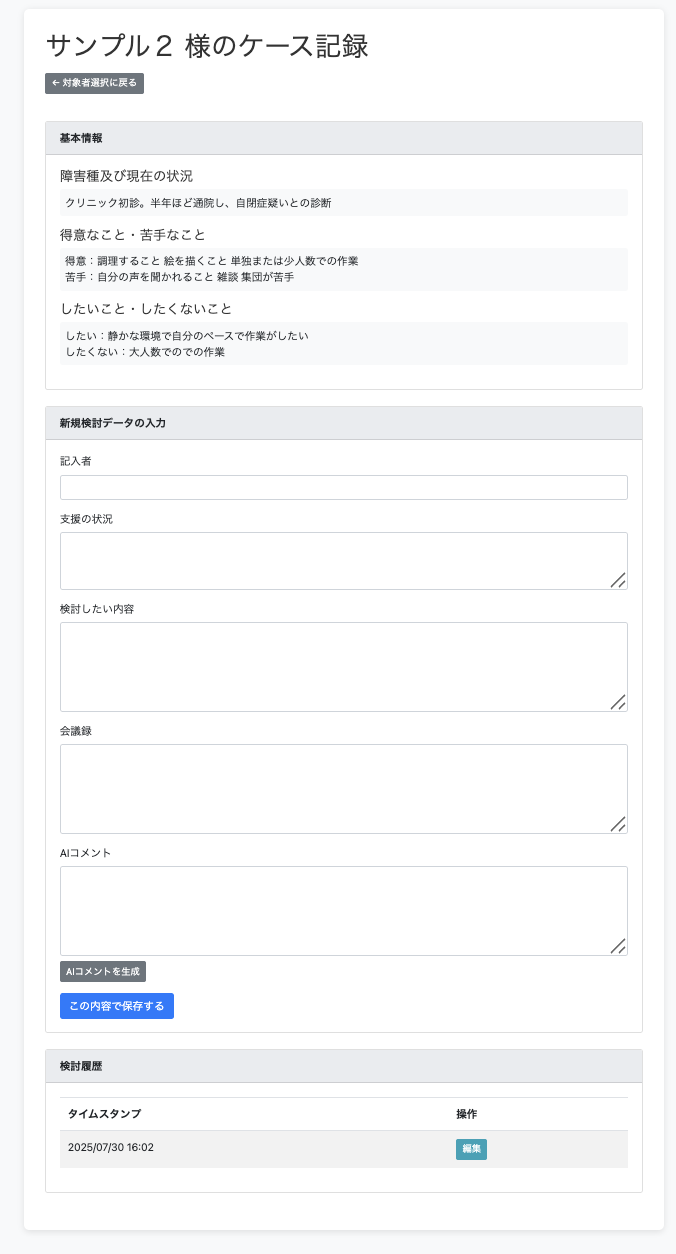
Task: Click resize grip of AIコメント textarea
Action: tap(618, 946)
